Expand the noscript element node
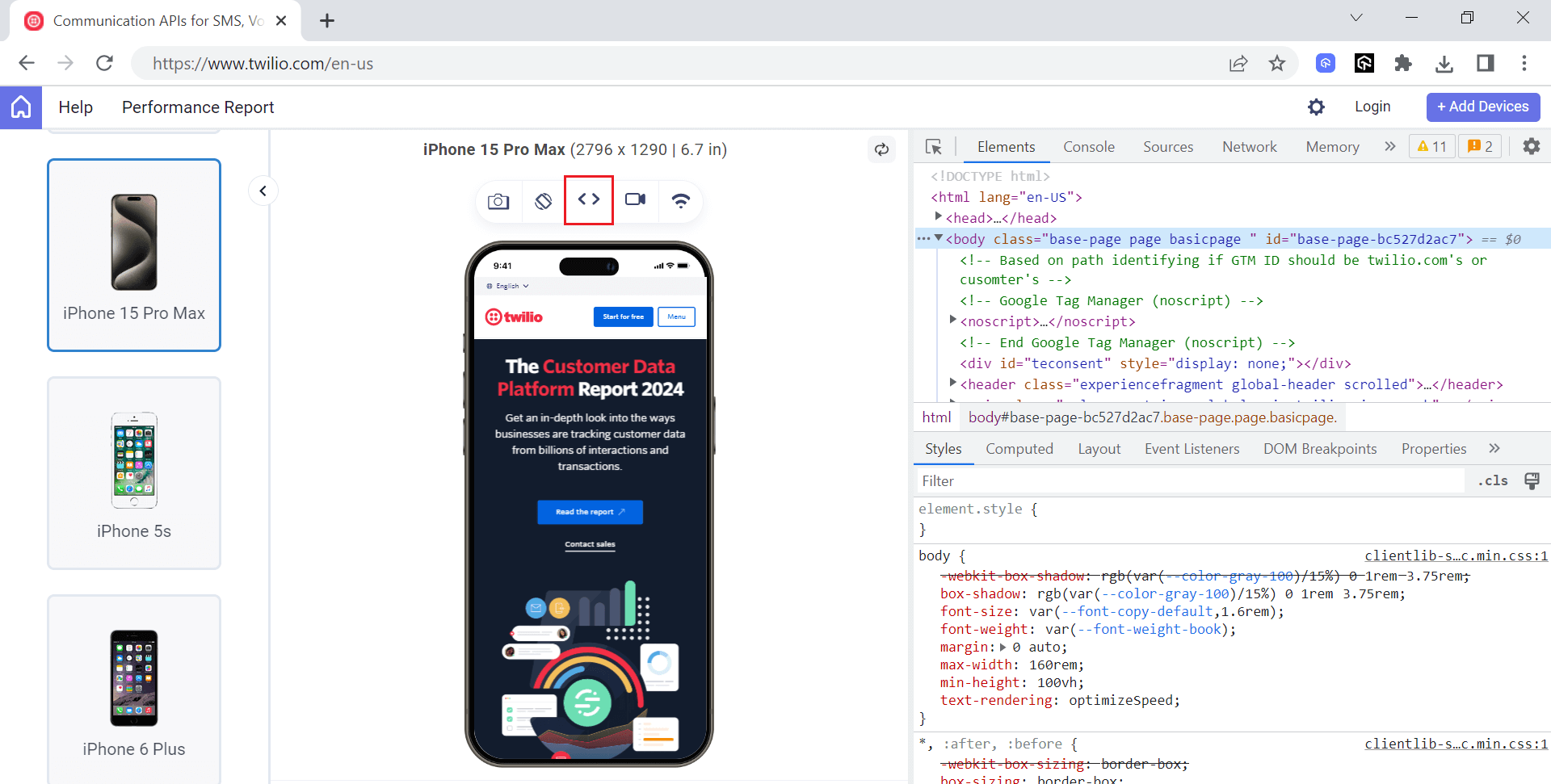The width and height of the screenshot is (1551, 784). pyautogui.click(x=953, y=321)
